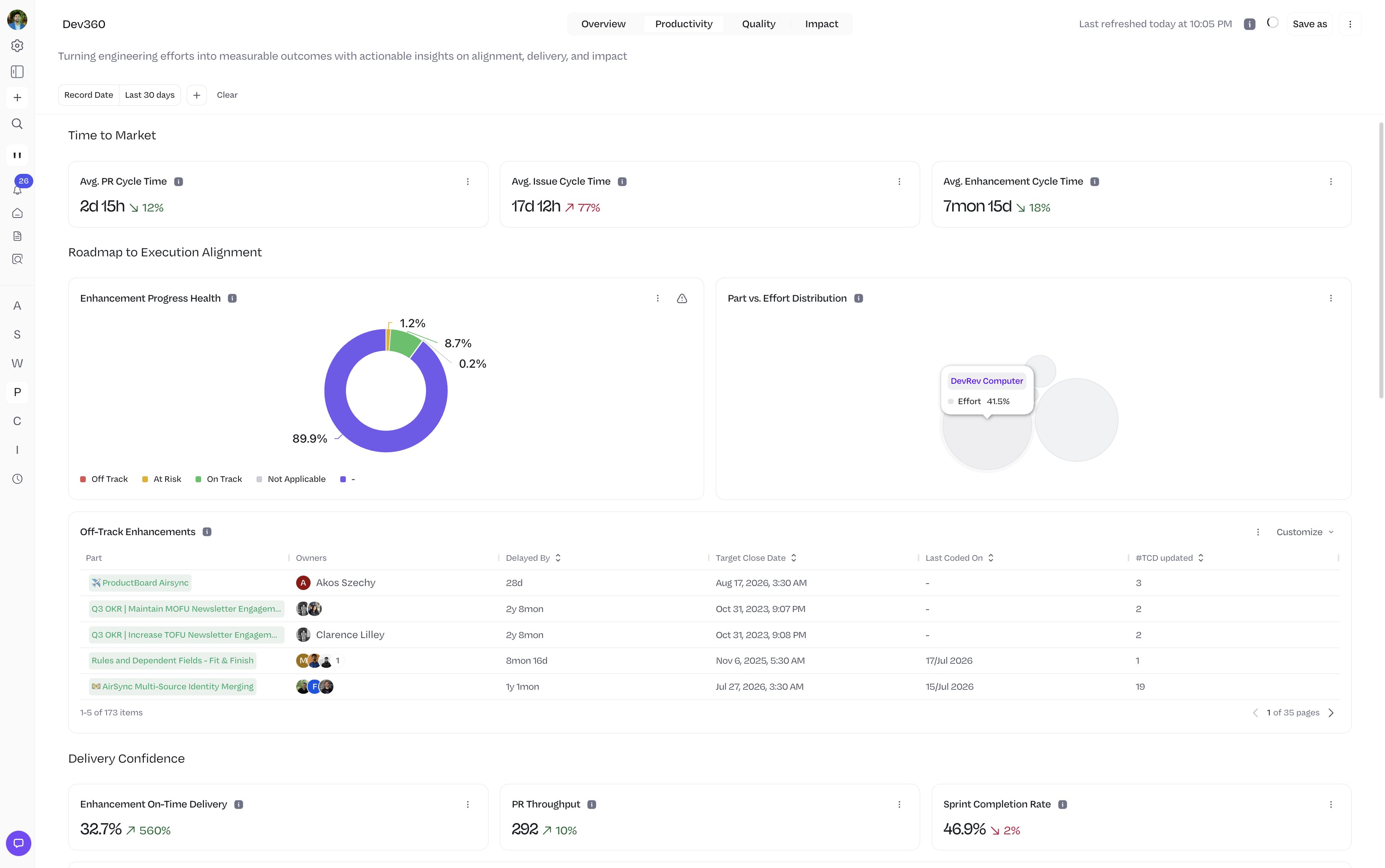1385x868 pixels.
Task: Open search from the sidebar magnifier
Action: [x=17, y=124]
